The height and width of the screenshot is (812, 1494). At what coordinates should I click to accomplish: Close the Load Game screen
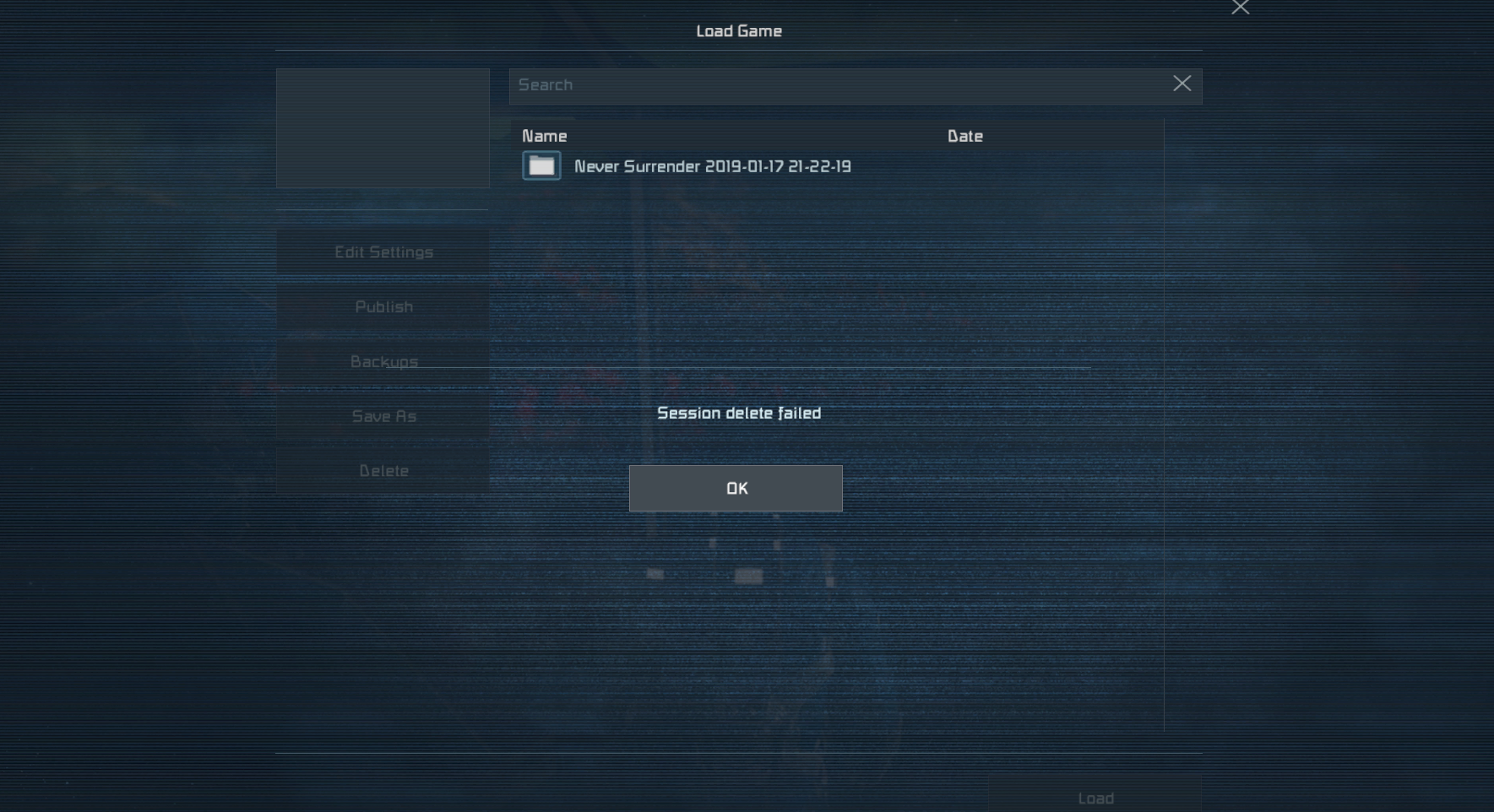(1240, 8)
